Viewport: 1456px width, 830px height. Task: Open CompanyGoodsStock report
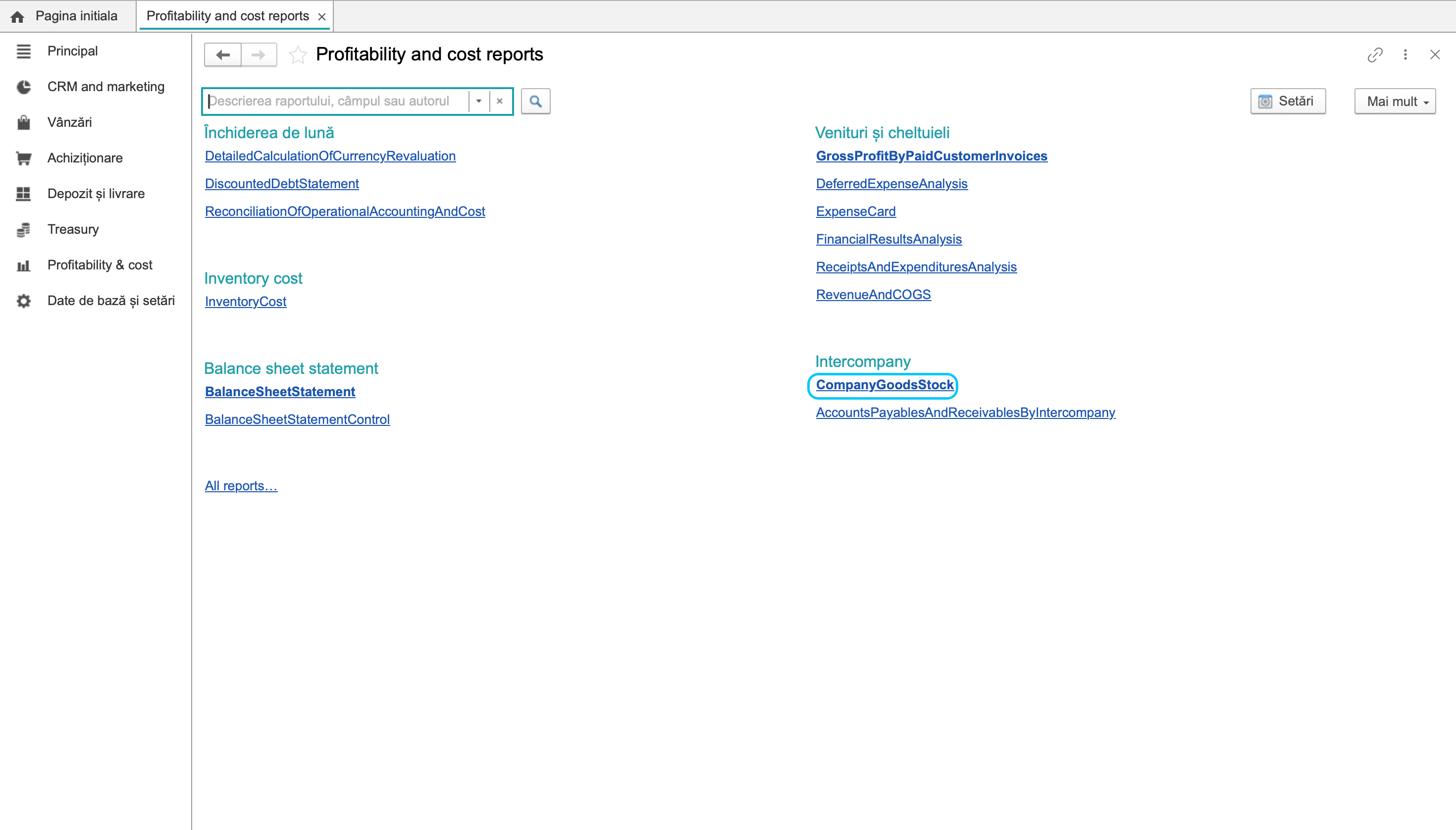point(884,385)
